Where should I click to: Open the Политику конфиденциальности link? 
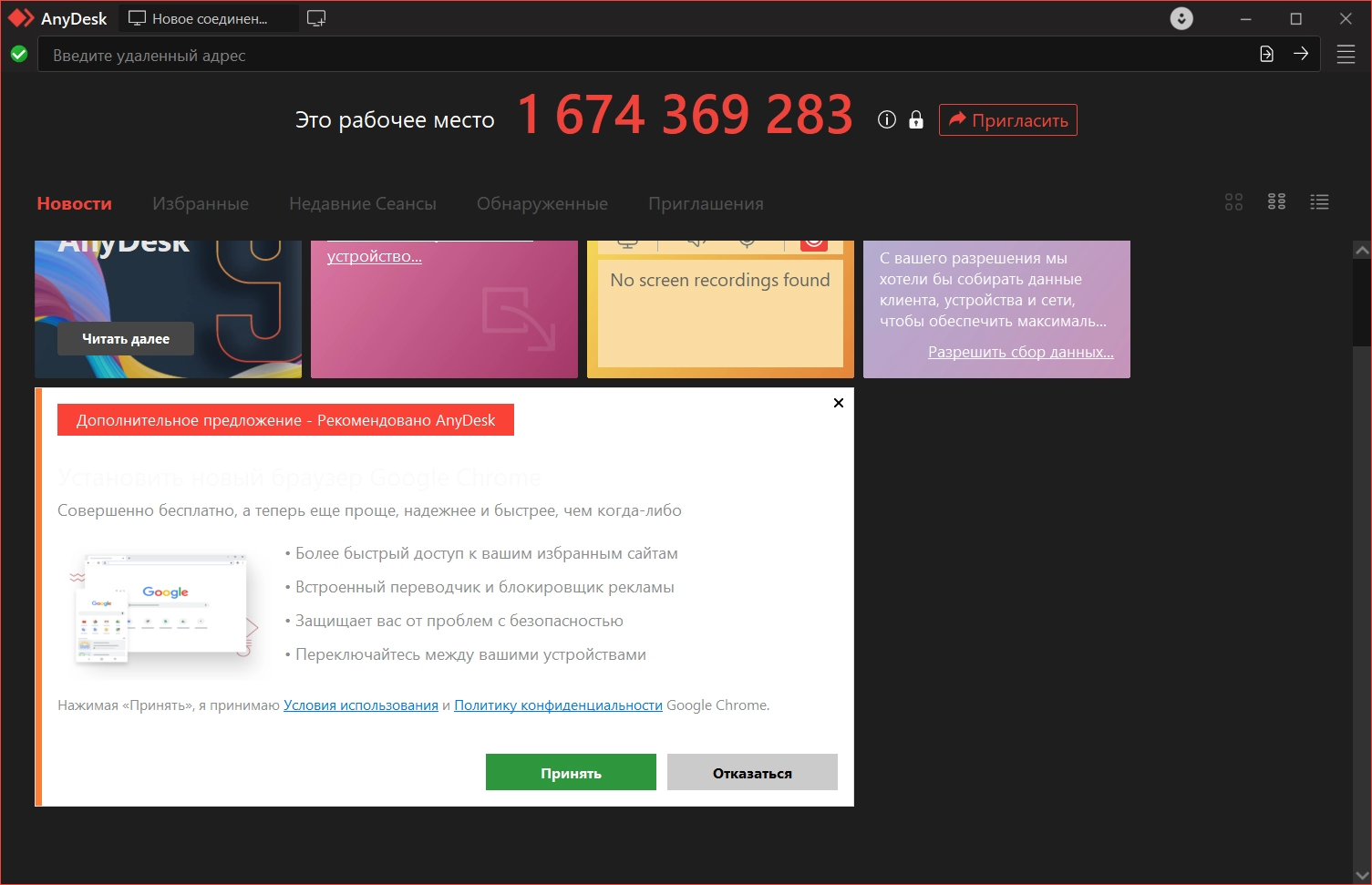(x=558, y=705)
